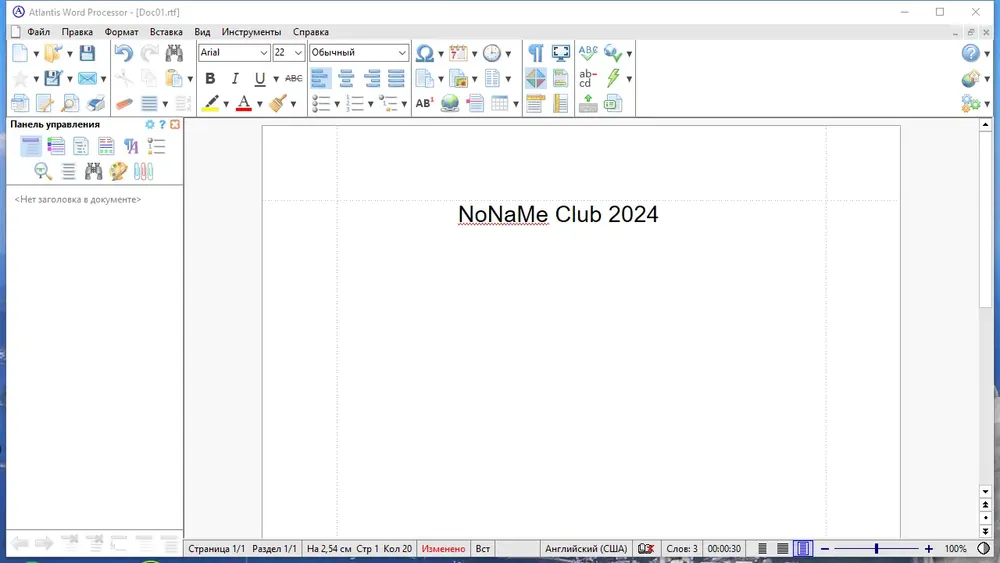
Task: Open the Справка menu
Action: click(311, 32)
